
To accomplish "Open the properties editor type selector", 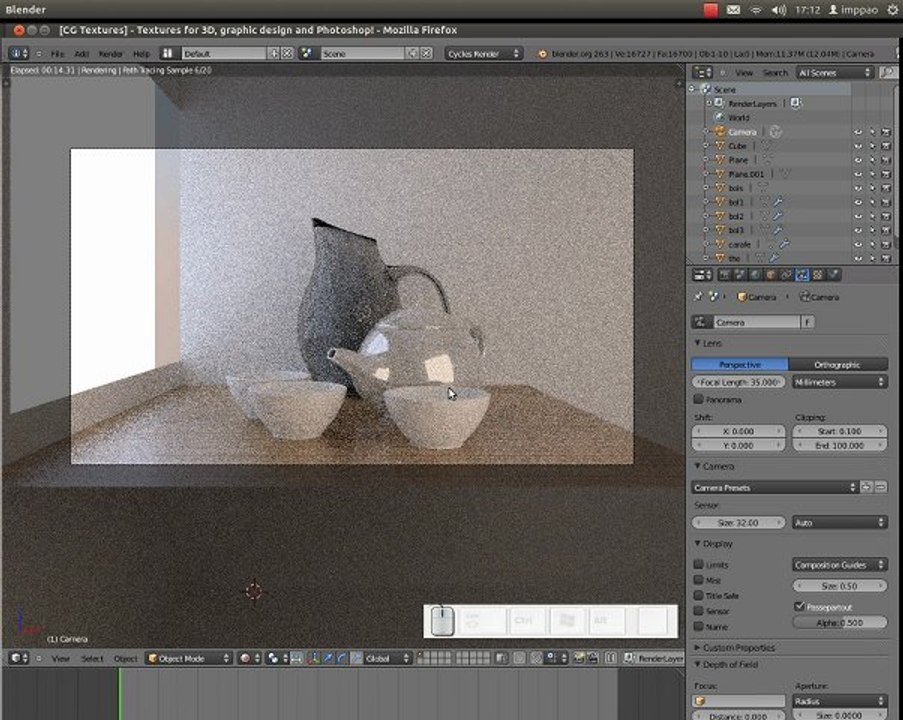I will (x=702, y=275).
